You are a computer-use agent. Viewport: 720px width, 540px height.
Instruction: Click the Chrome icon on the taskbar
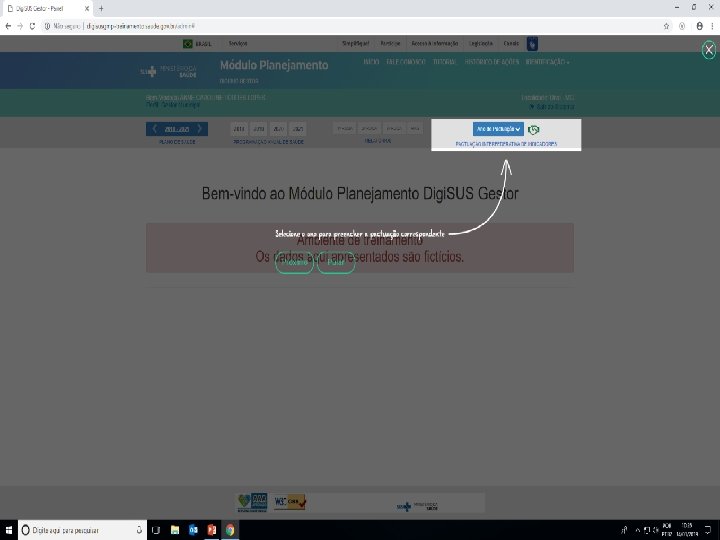coord(230,530)
